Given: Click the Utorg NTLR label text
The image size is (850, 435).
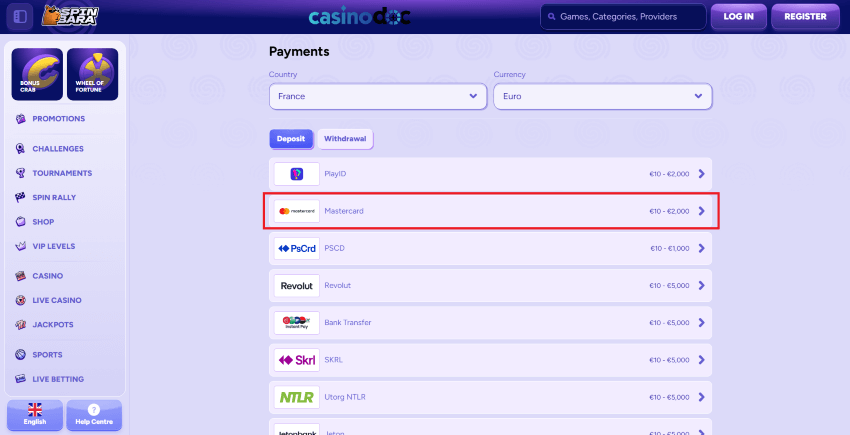Looking at the screenshot, I should pyautogui.click(x=345, y=397).
